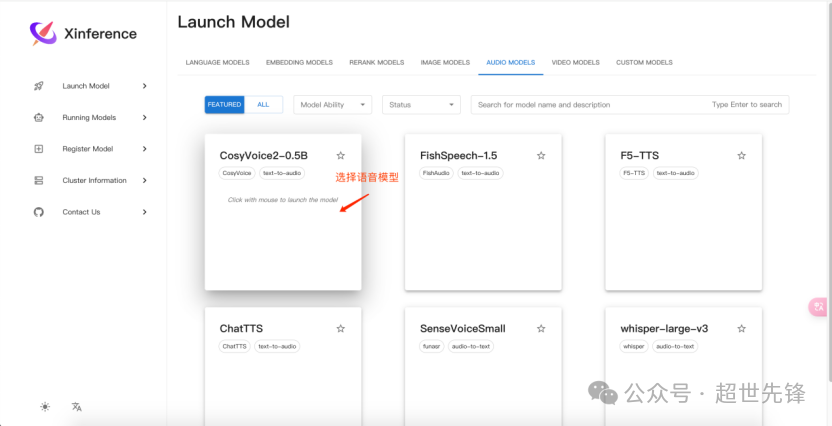Click the Register Model plus icon

[x=38, y=149]
